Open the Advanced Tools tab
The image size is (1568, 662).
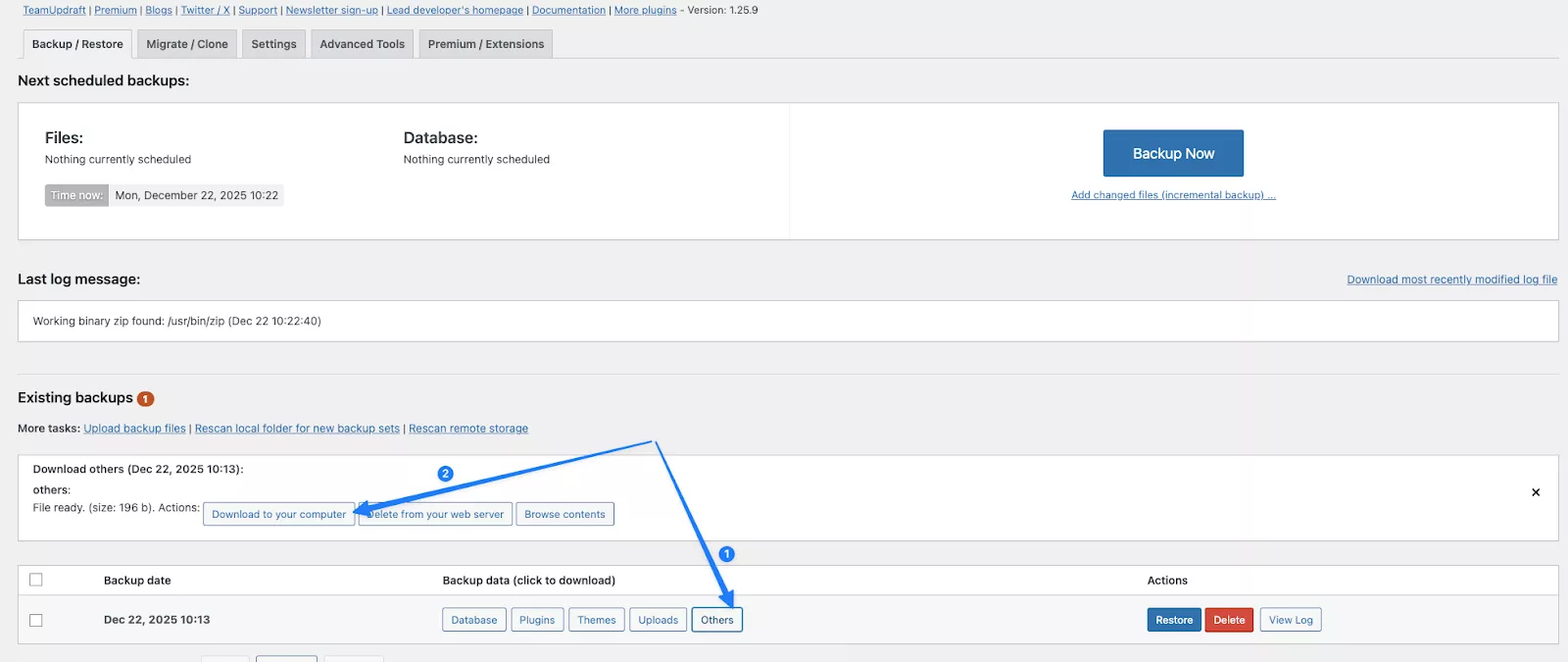coord(362,44)
